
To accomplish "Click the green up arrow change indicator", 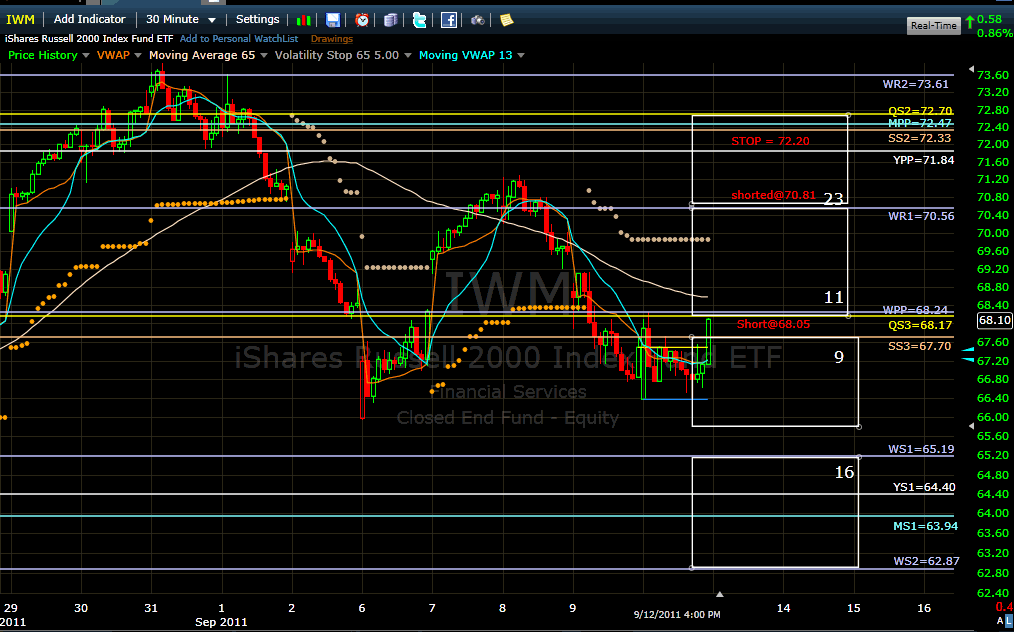I will coord(969,23).
